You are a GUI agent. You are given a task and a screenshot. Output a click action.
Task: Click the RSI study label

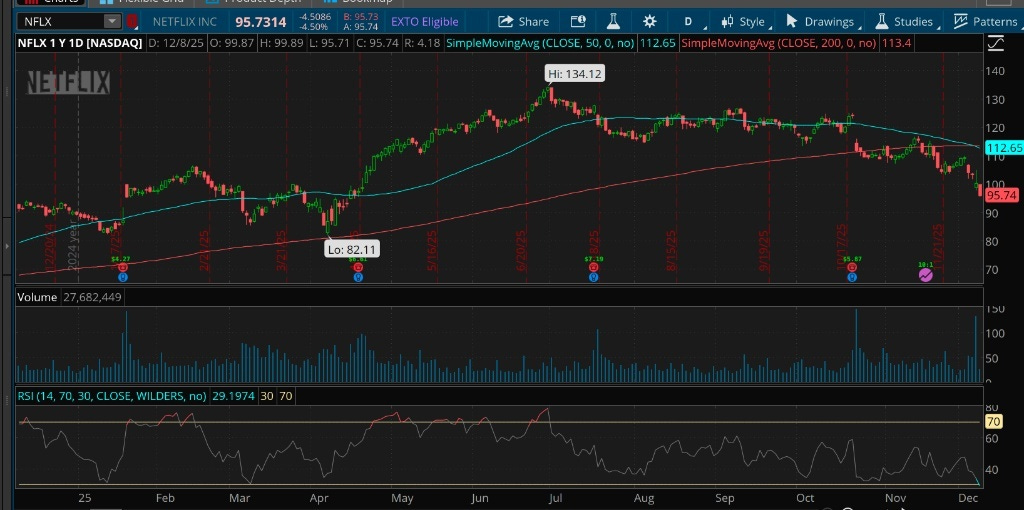[x=112, y=396]
